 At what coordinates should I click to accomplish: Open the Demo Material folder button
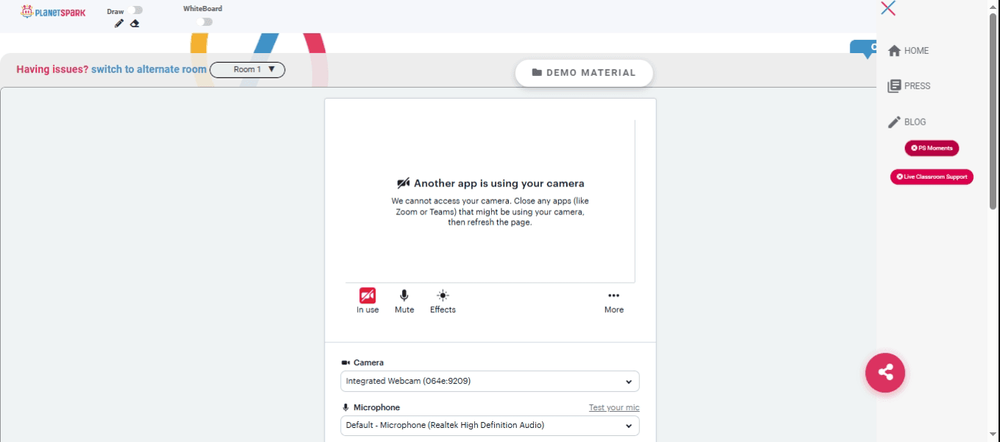point(584,73)
